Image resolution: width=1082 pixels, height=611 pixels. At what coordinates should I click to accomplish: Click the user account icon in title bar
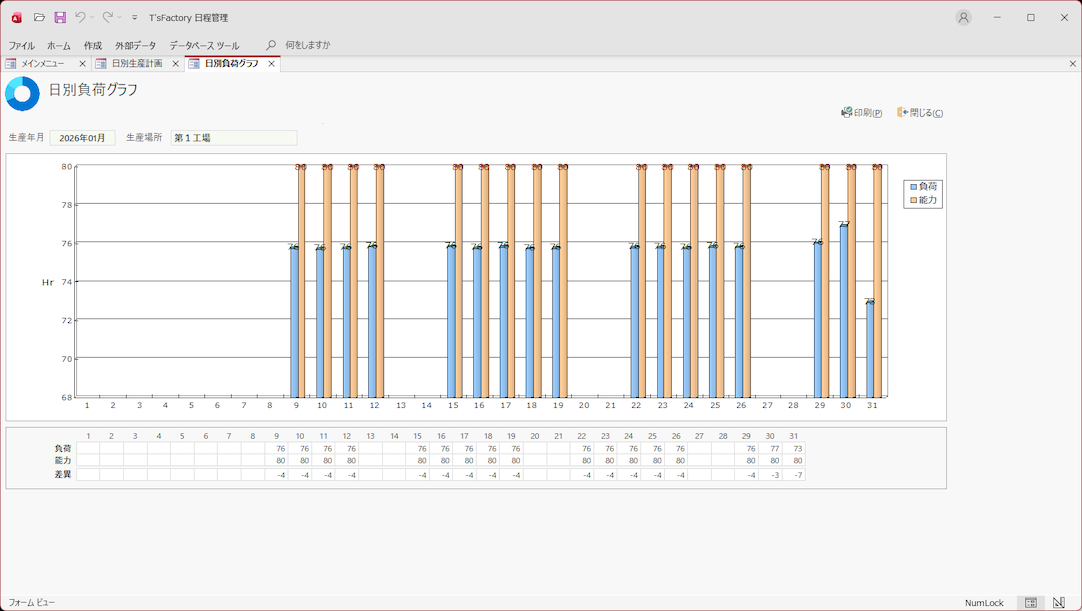(963, 18)
